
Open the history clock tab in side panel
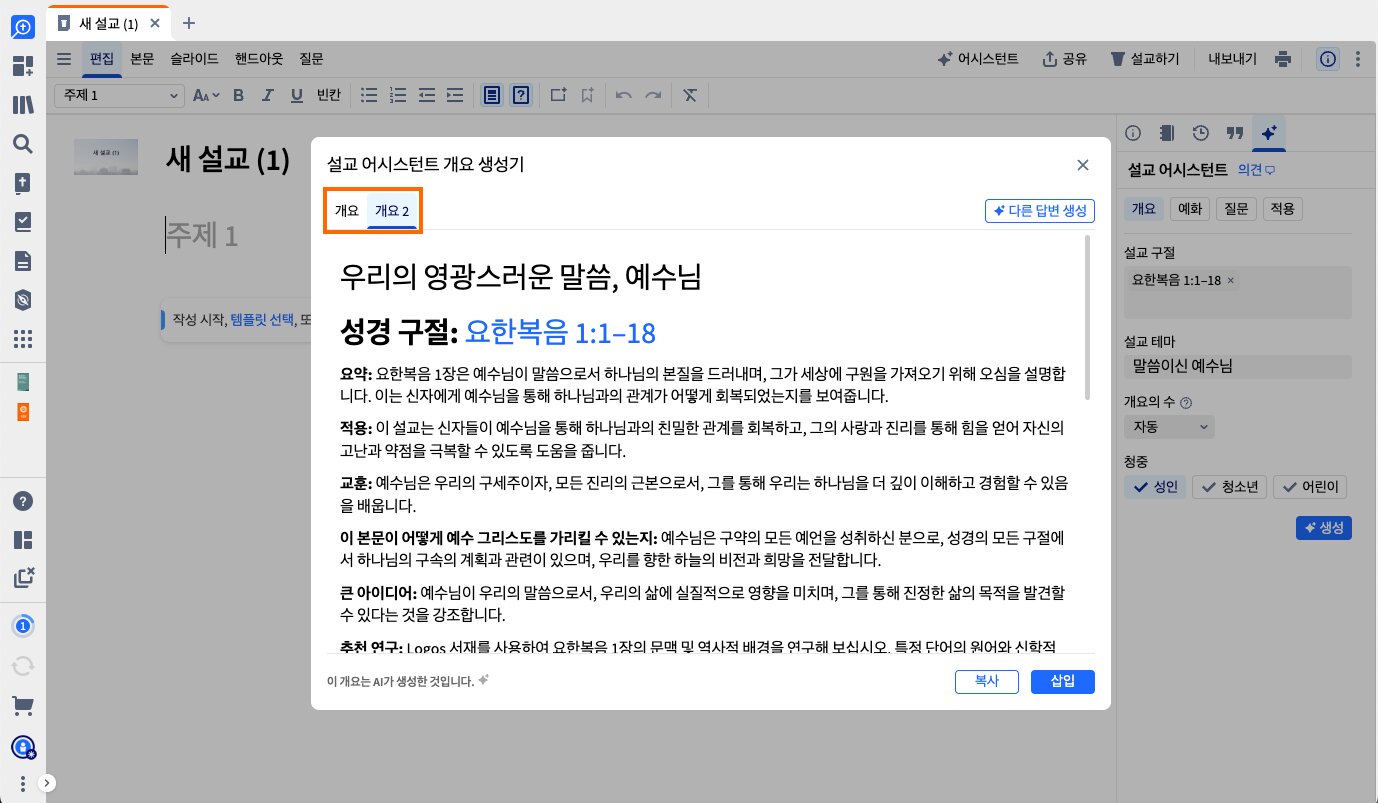tap(1201, 133)
